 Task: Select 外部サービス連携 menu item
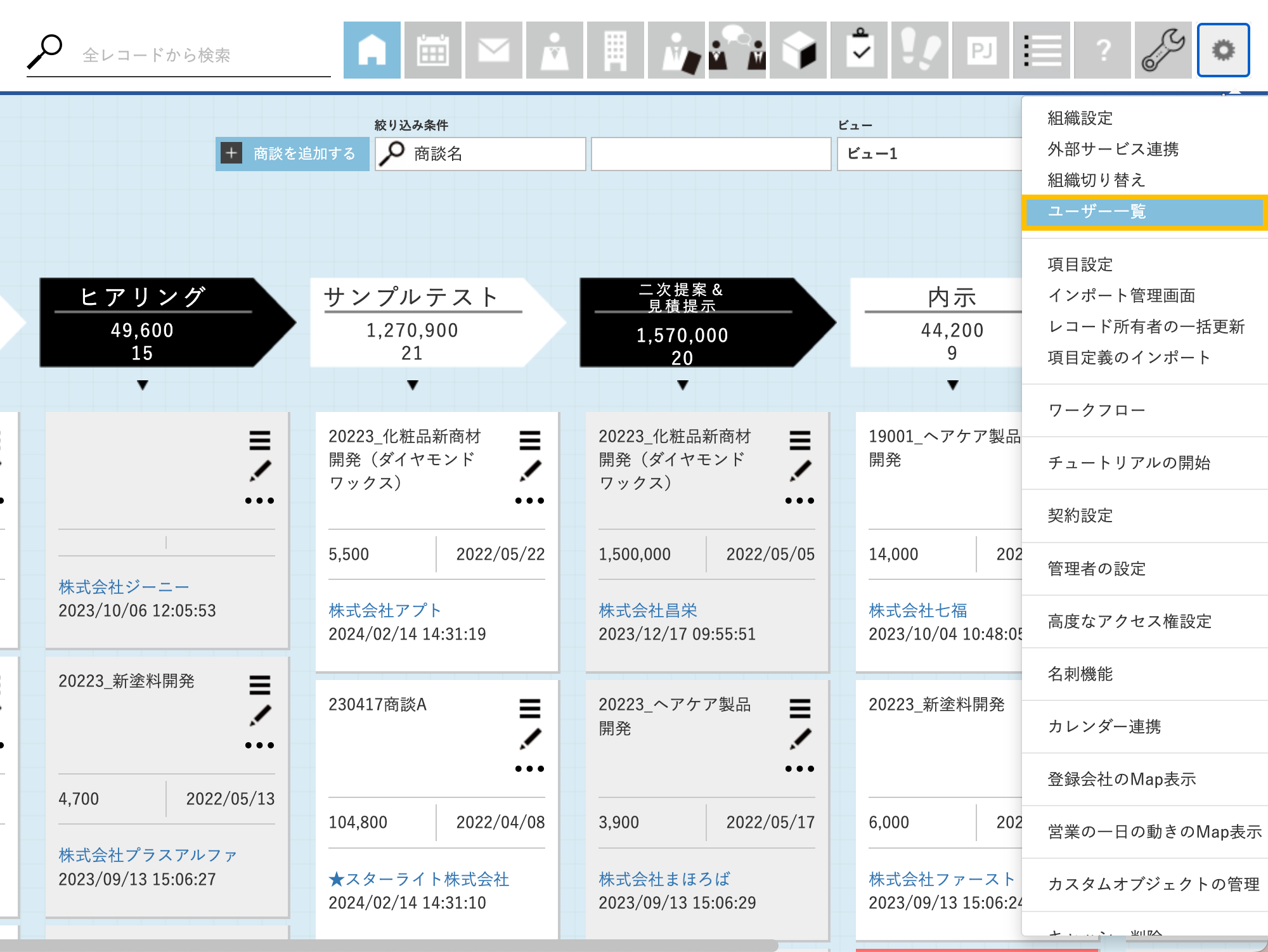click(1113, 149)
